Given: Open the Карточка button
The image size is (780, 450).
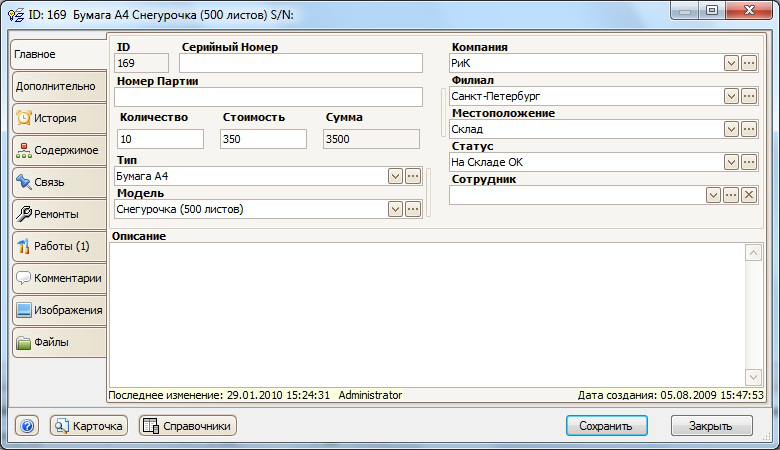Looking at the screenshot, I should tap(89, 426).
